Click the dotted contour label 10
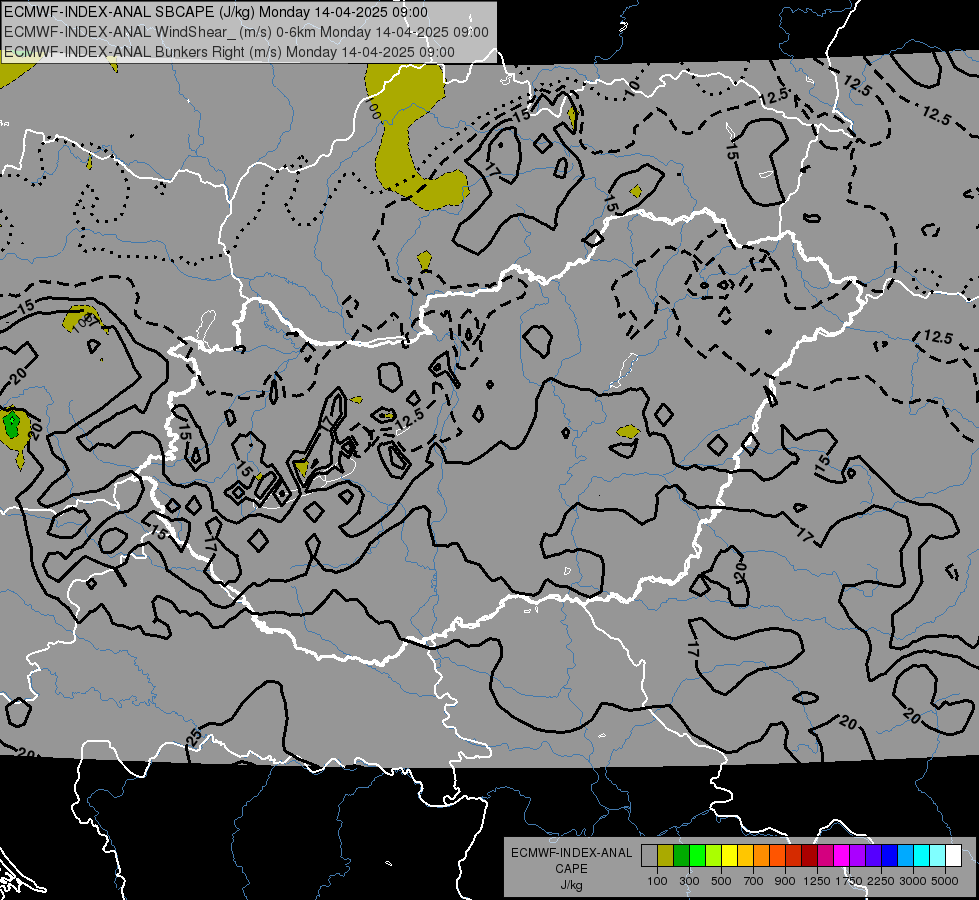The image size is (979, 900). click(632, 87)
